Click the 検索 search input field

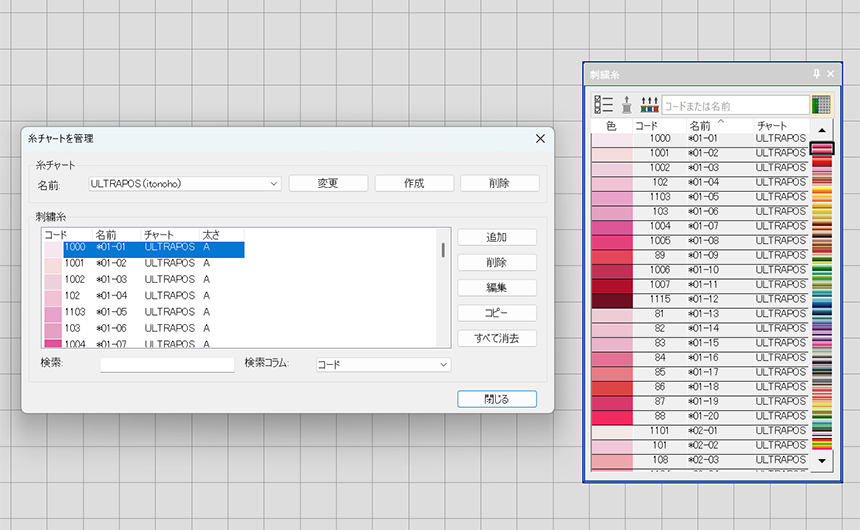167,365
